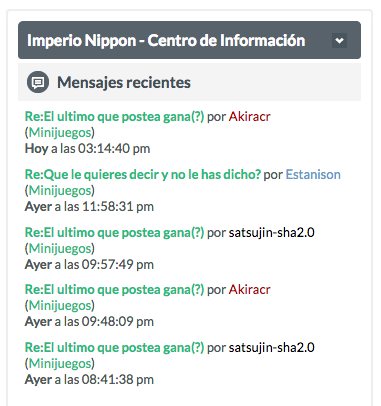Open Re:Que le quieres decir y no le has dicho?

pos(143,174)
